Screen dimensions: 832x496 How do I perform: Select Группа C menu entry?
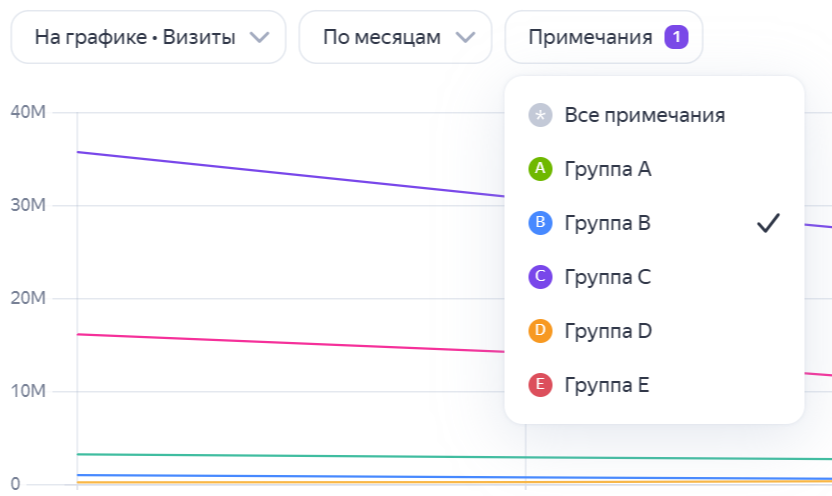[654, 277]
